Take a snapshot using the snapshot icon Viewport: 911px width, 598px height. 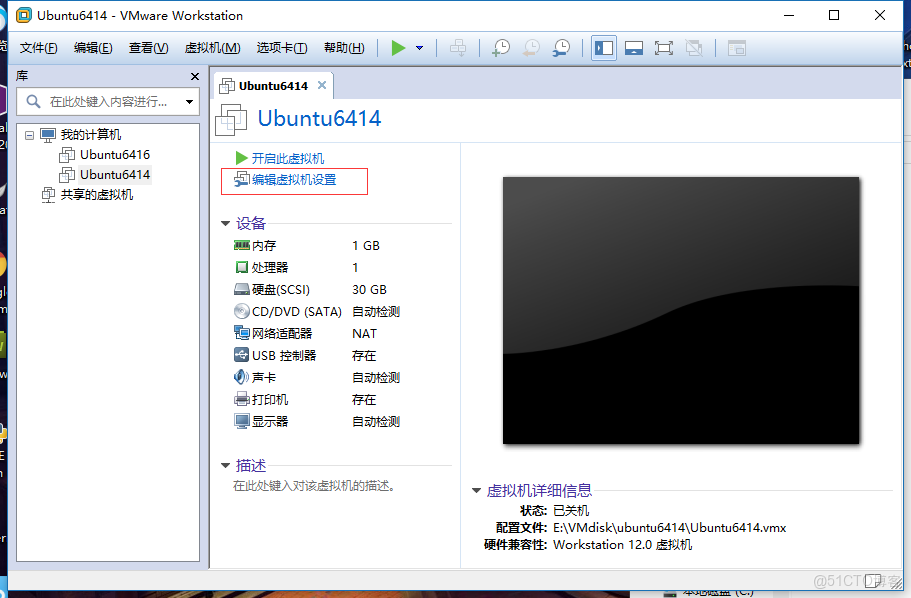click(501, 47)
